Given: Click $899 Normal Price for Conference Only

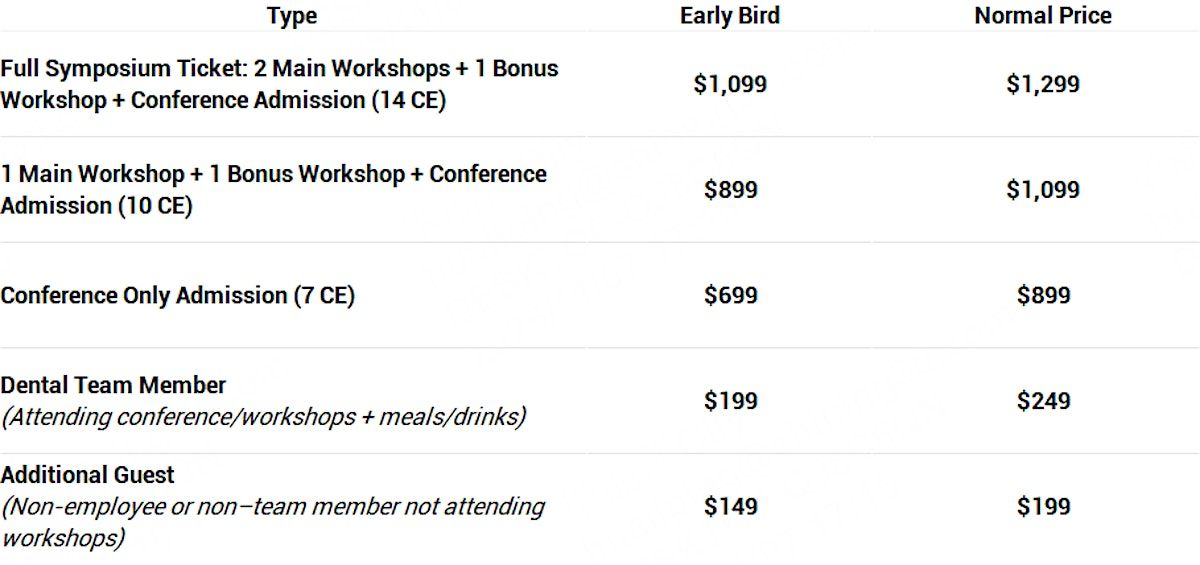Looking at the screenshot, I should (1043, 296).
